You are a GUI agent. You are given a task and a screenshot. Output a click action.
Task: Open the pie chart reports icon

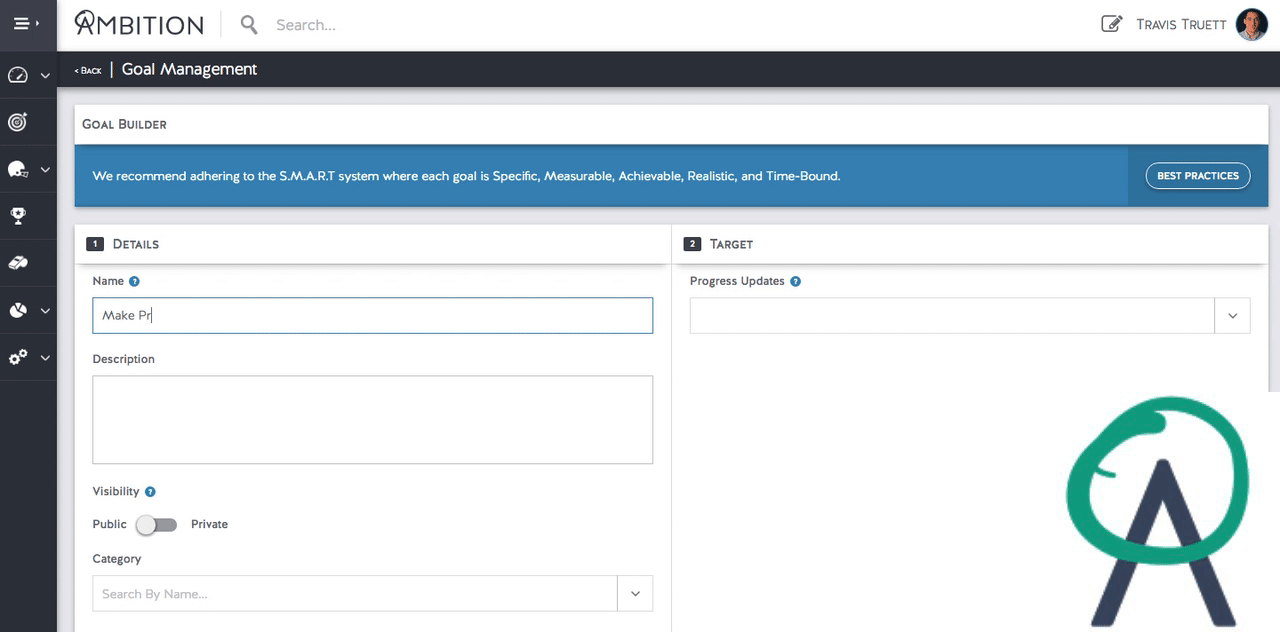18,311
